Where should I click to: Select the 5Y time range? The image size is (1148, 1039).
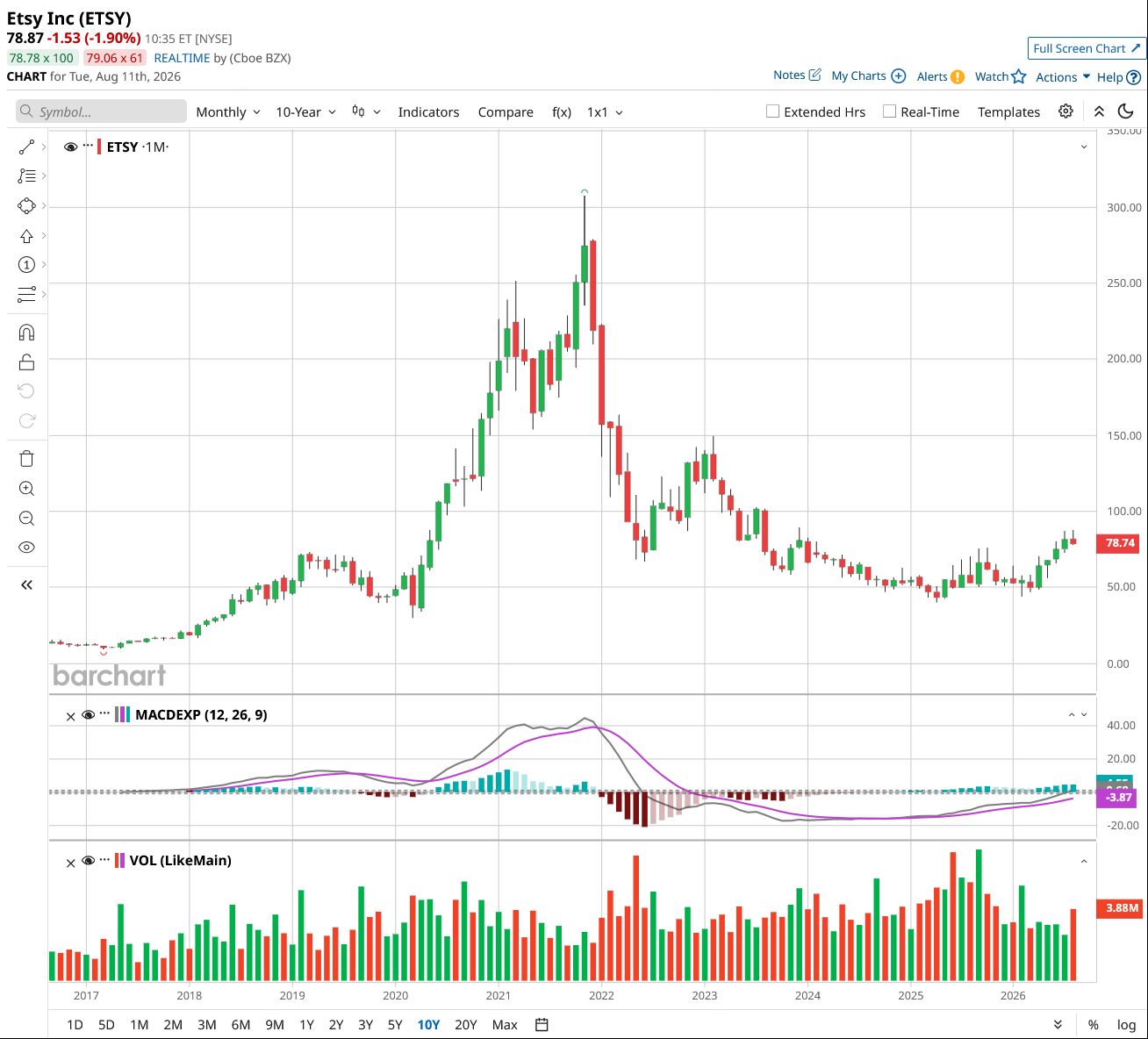click(395, 1024)
